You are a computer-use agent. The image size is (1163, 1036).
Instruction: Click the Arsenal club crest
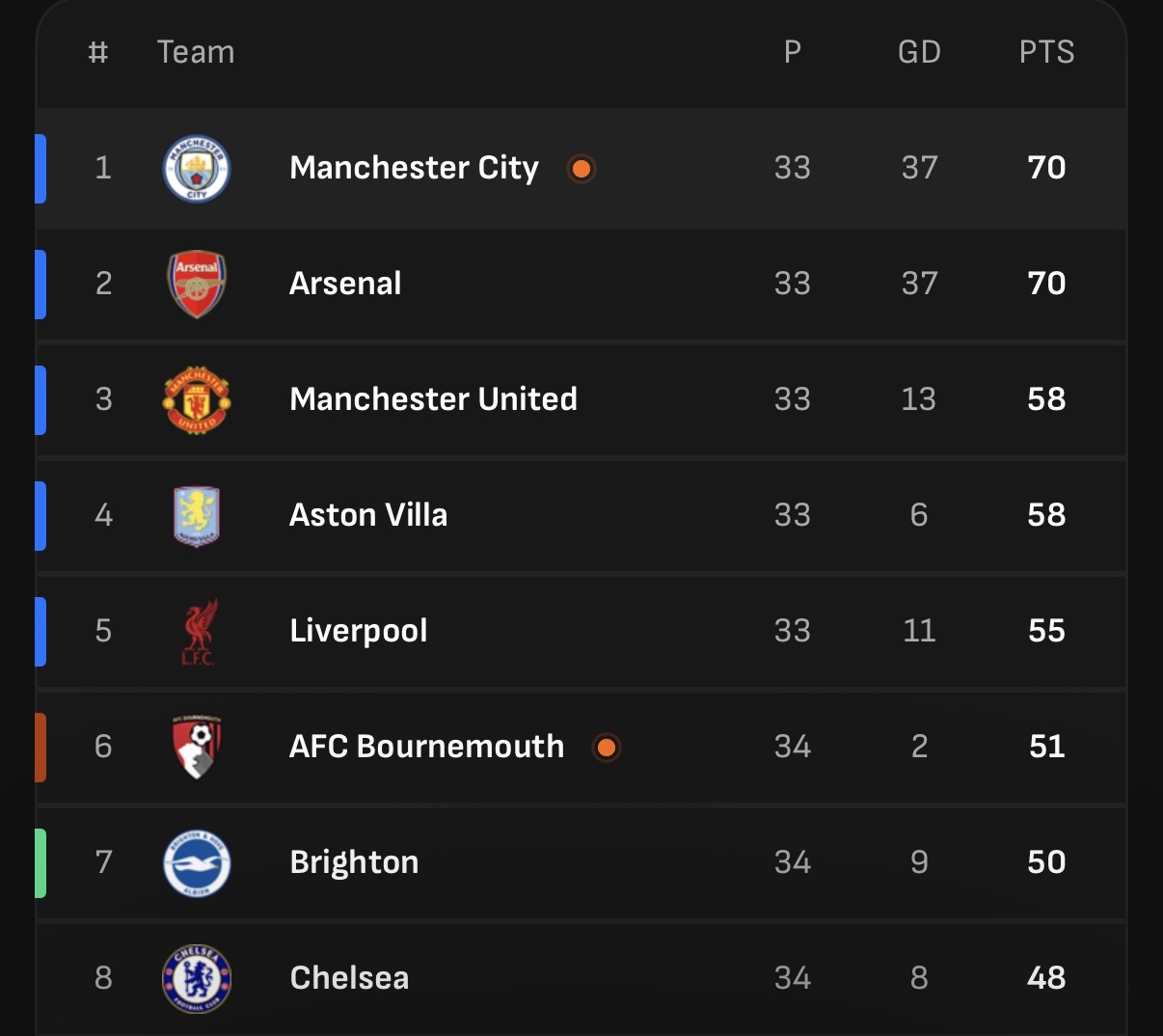coord(197,284)
